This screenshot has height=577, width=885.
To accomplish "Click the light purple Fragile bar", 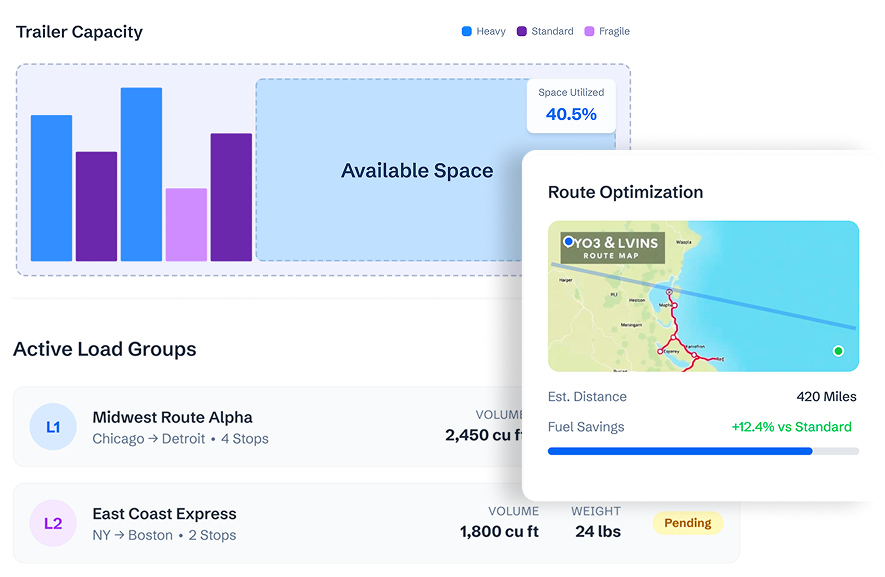I will coord(186,224).
